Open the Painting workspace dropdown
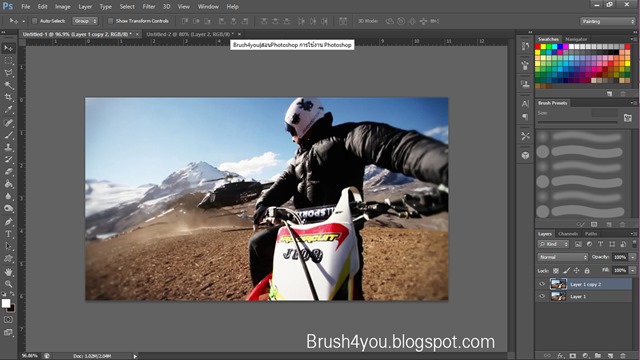Screen dimensions: 640x360 tap(607, 21)
